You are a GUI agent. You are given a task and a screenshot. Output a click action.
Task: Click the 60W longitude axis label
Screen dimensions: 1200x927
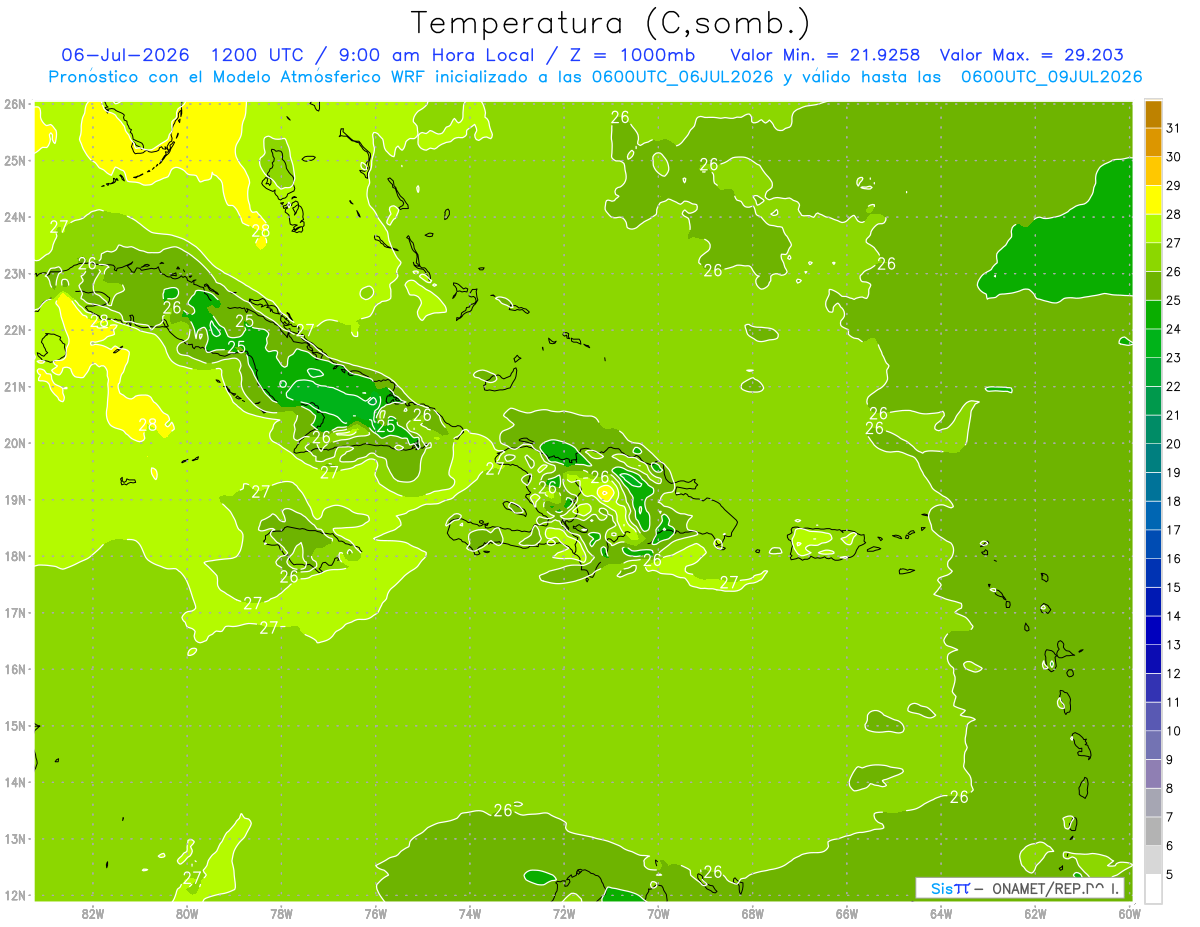[1129, 913]
